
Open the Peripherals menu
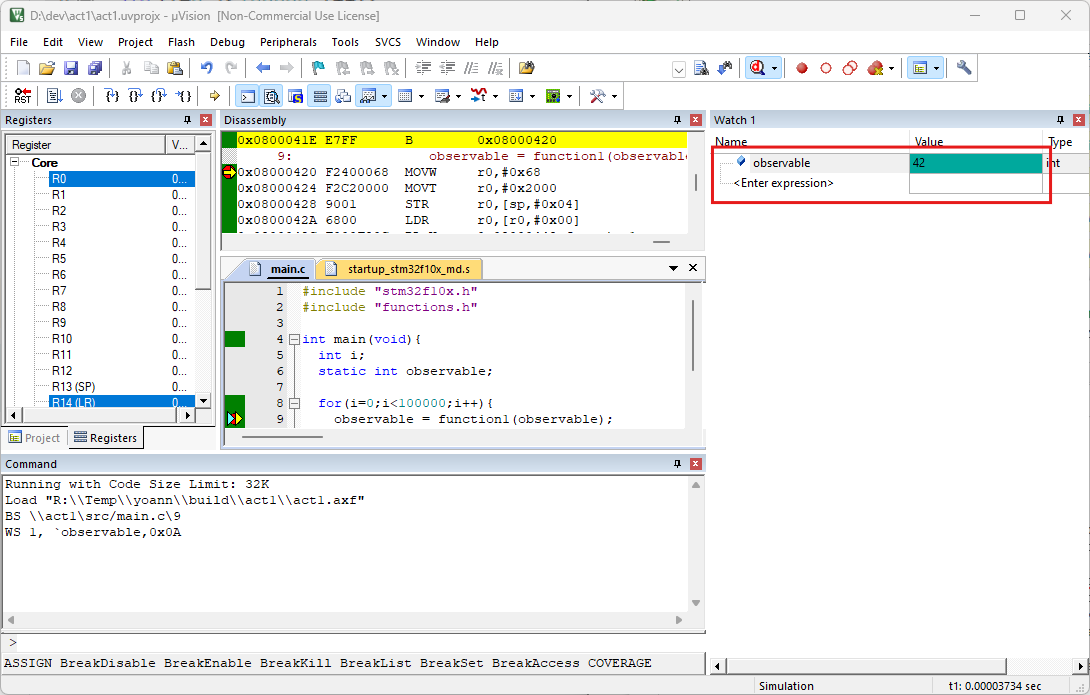click(288, 42)
